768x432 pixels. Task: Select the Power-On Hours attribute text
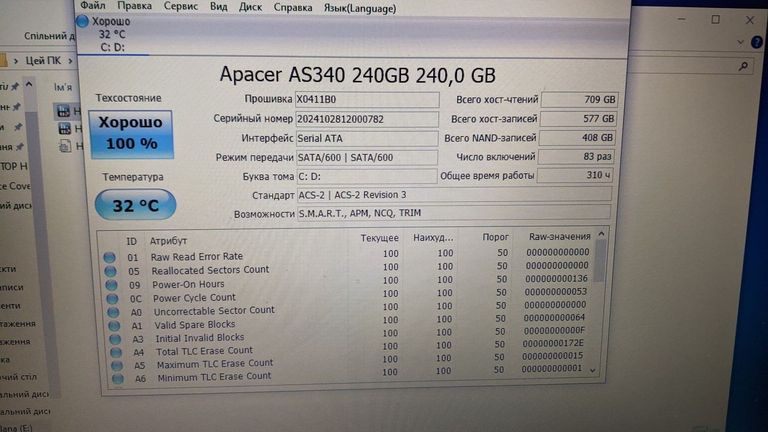[188, 284]
